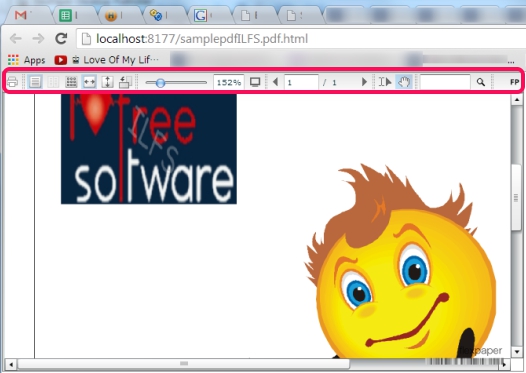Go to next page arrow
The image size is (526, 373).
pyautogui.click(x=364, y=82)
